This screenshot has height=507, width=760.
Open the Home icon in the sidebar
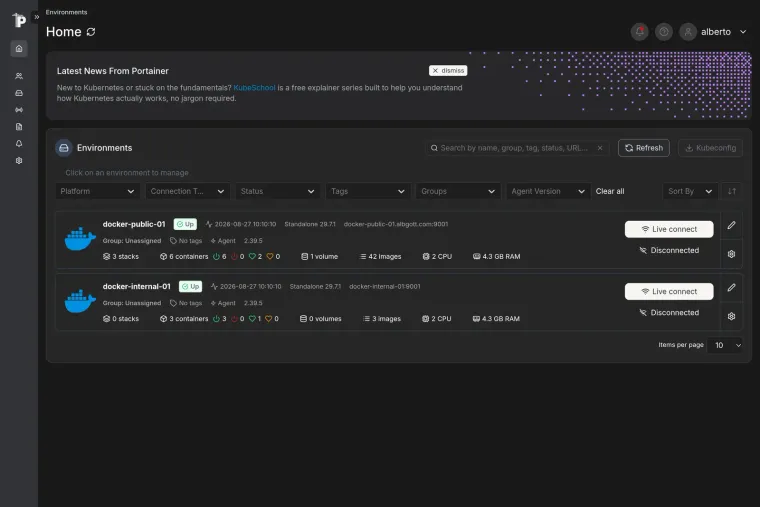[x=19, y=48]
